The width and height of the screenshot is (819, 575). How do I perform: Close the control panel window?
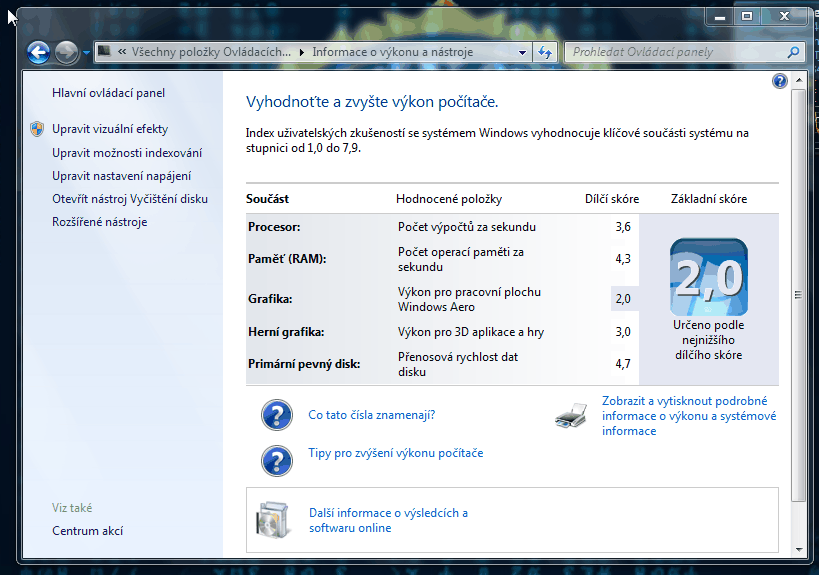[x=784, y=17]
